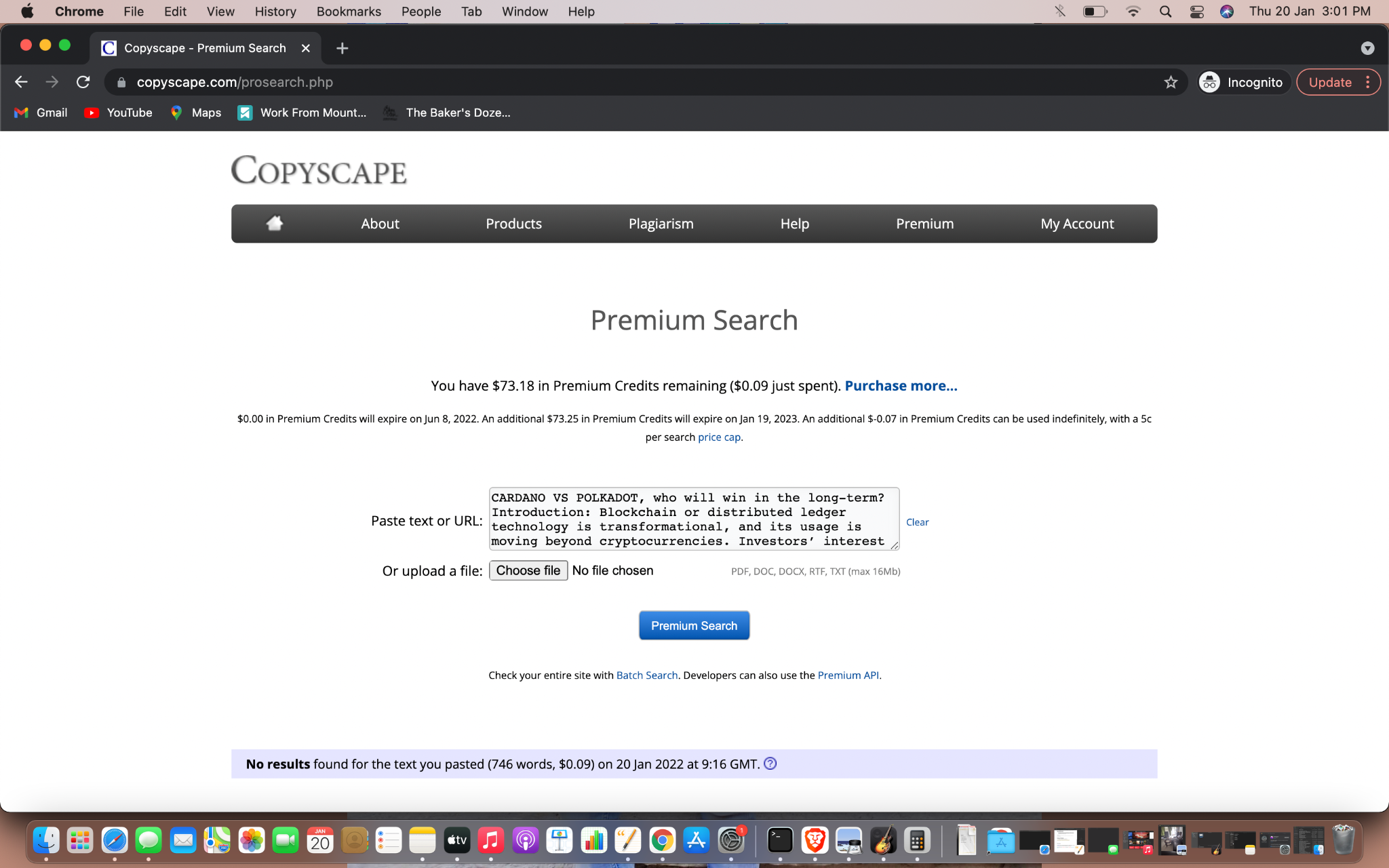Go to the Plagiarism section

(661, 224)
